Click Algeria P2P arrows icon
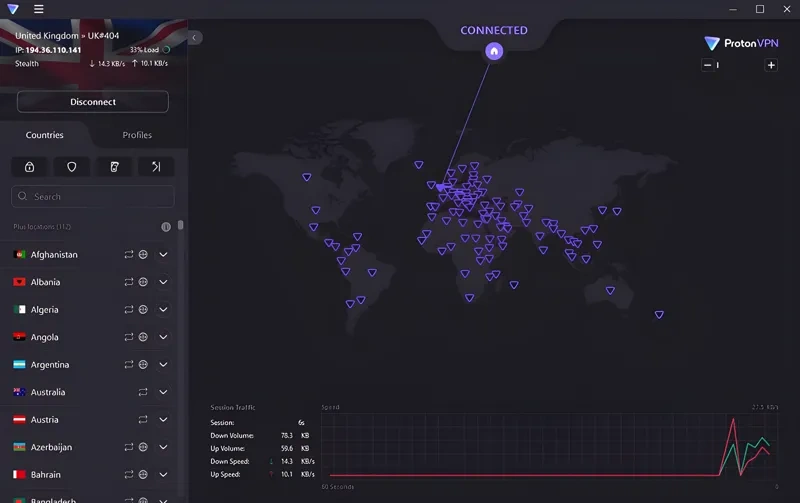 click(129, 310)
